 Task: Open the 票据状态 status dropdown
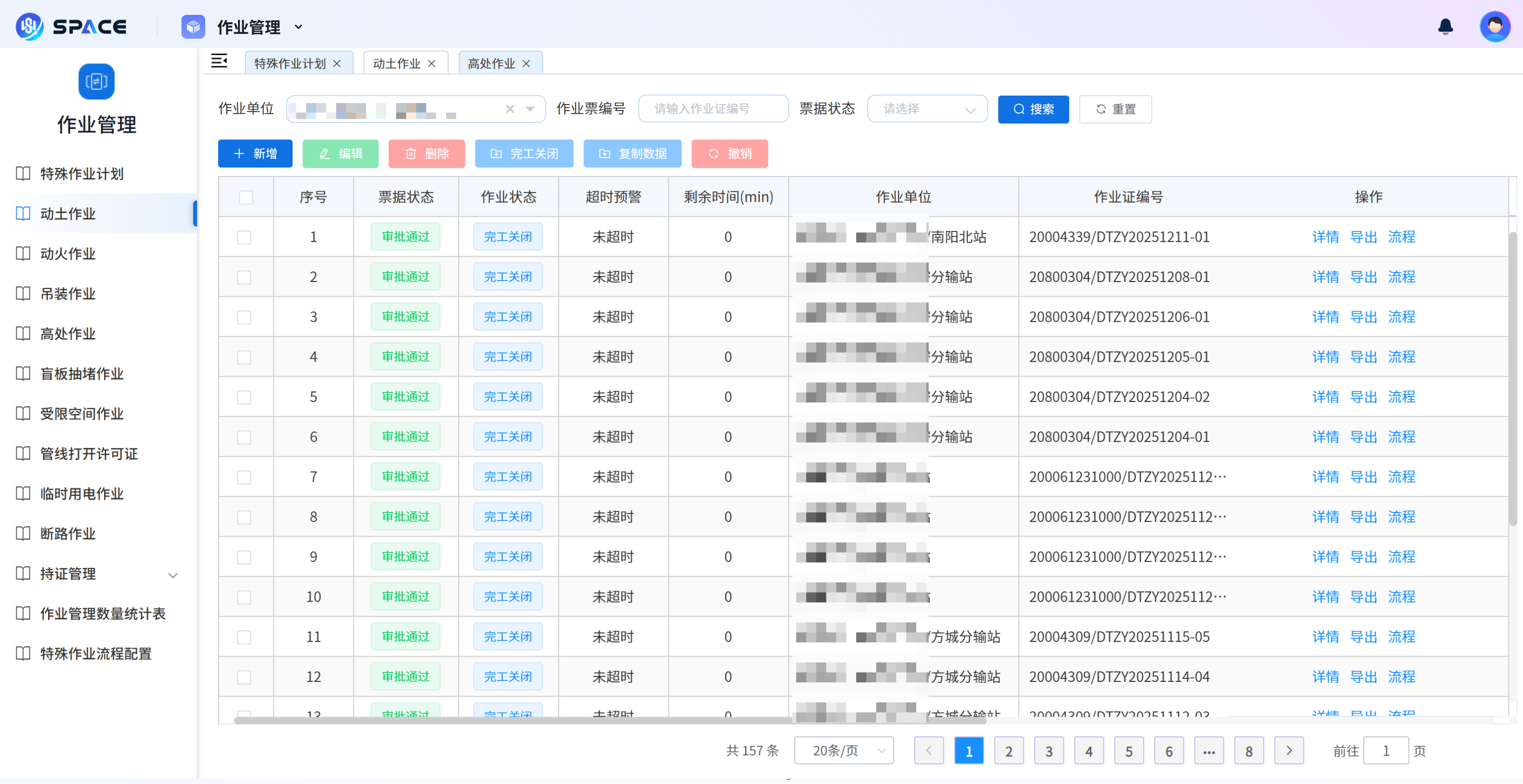click(927, 109)
